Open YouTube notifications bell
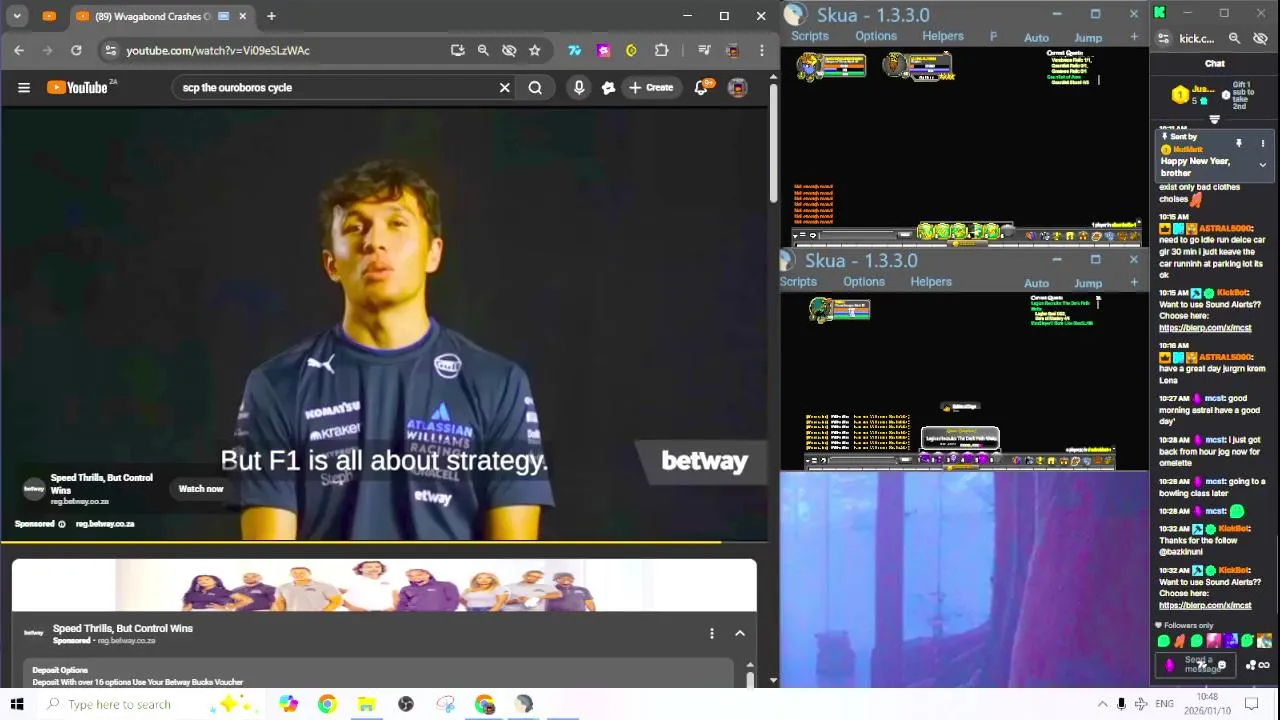This screenshot has width=1280, height=720. tap(702, 87)
